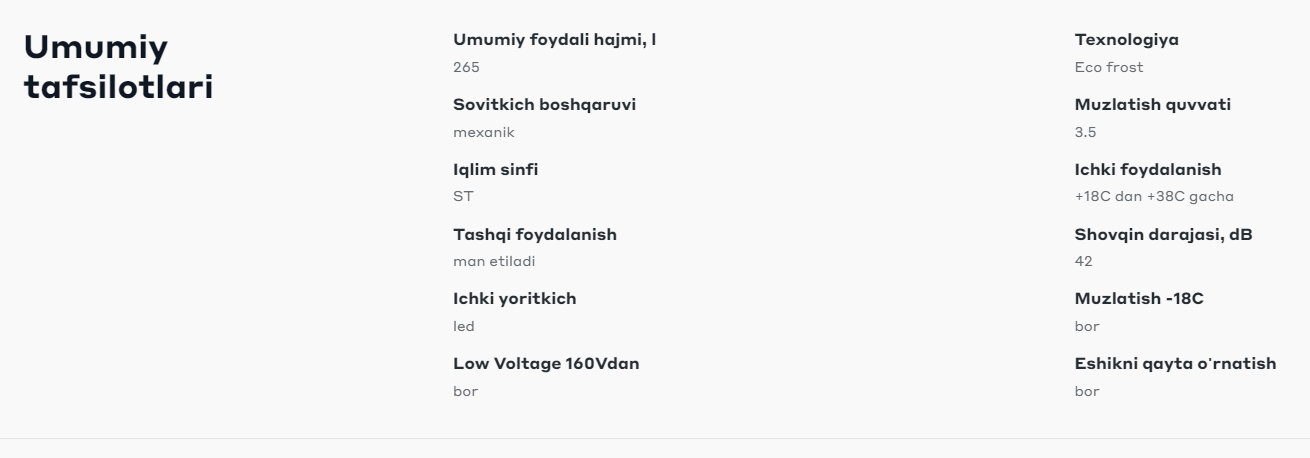Click the "Umumiy tafsilotlari" section heading
Viewport: 1310px width, 458px height.
coord(118,66)
